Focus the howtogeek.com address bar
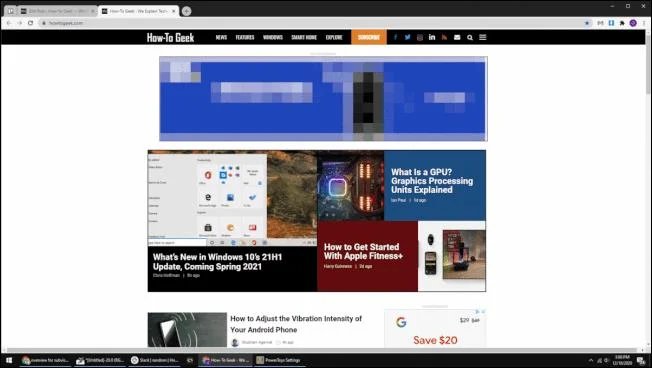Viewport: 652px width, 368px height. point(312,23)
